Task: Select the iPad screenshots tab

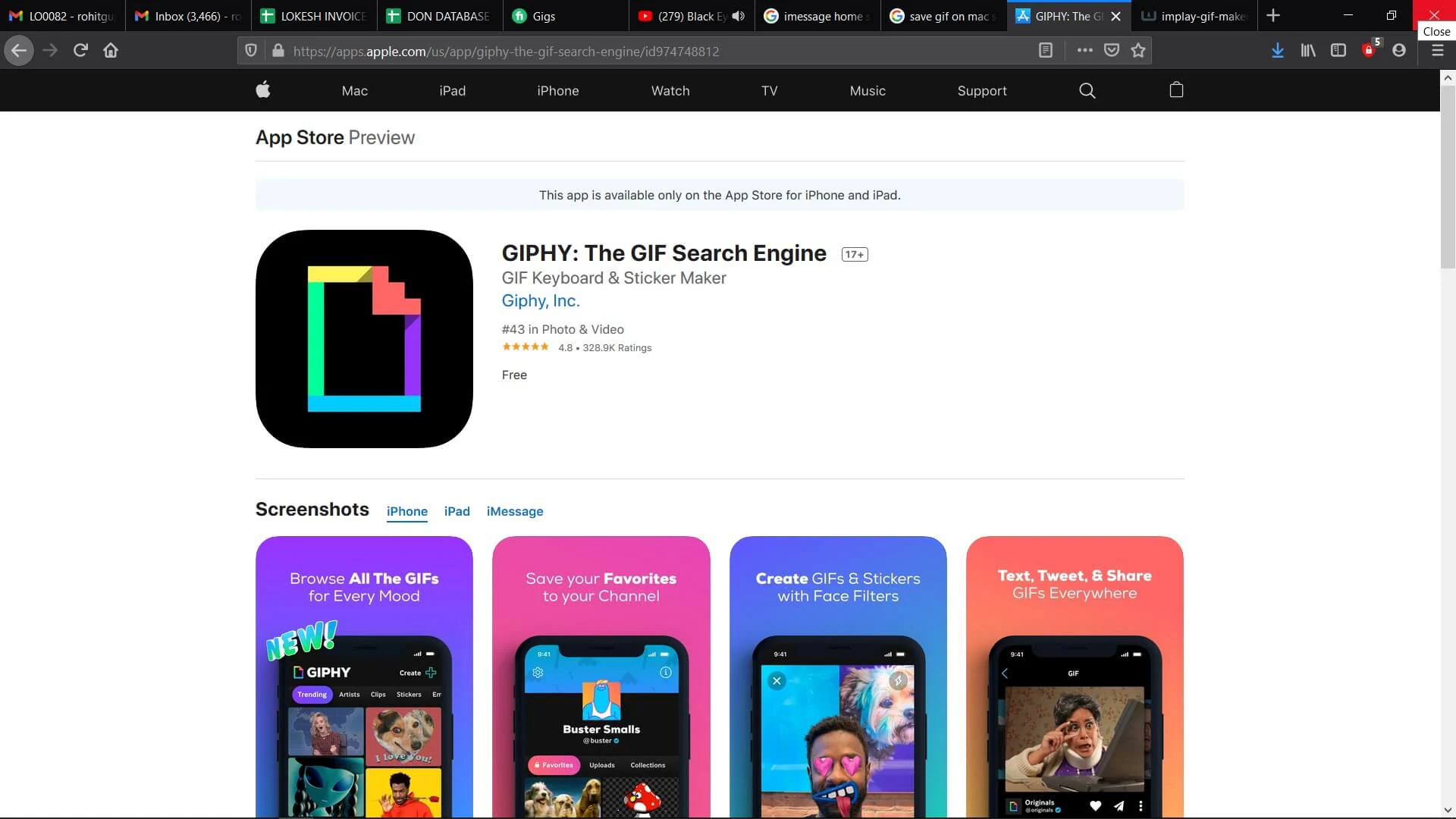Action: point(457,511)
